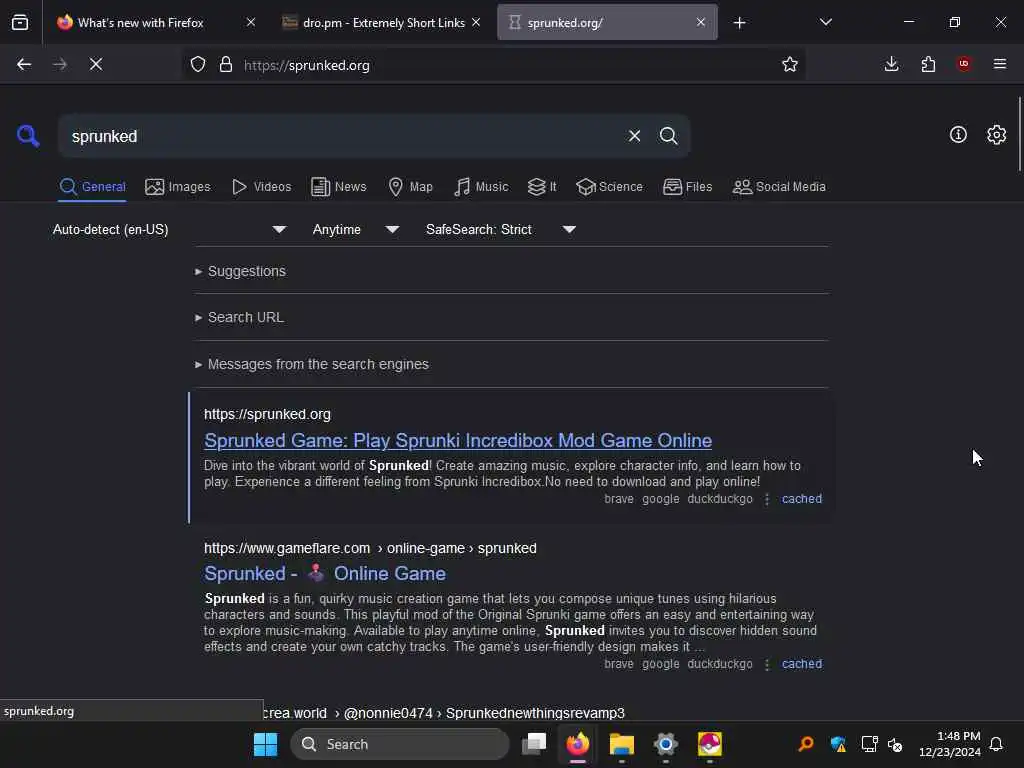1024x768 pixels.
Task: Close What's new with Firefox tab
Action: [x=251, y=22]
